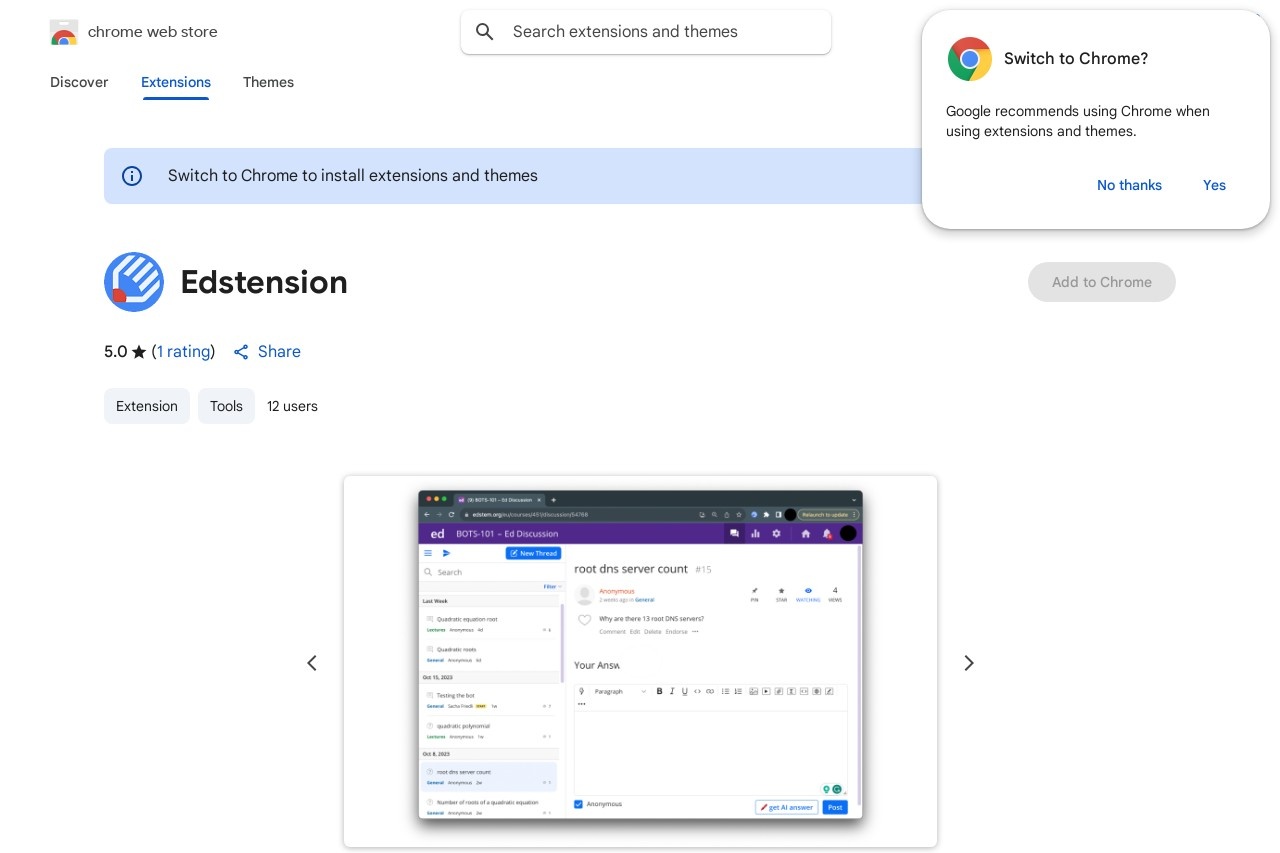Open the Discover tab

tap(79, 82)
